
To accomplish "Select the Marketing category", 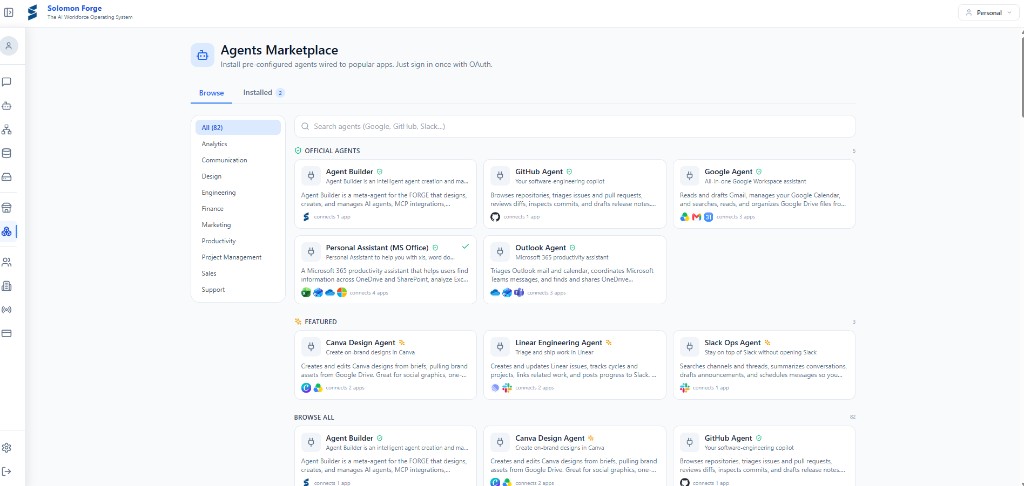I will (x=238, y=225).
